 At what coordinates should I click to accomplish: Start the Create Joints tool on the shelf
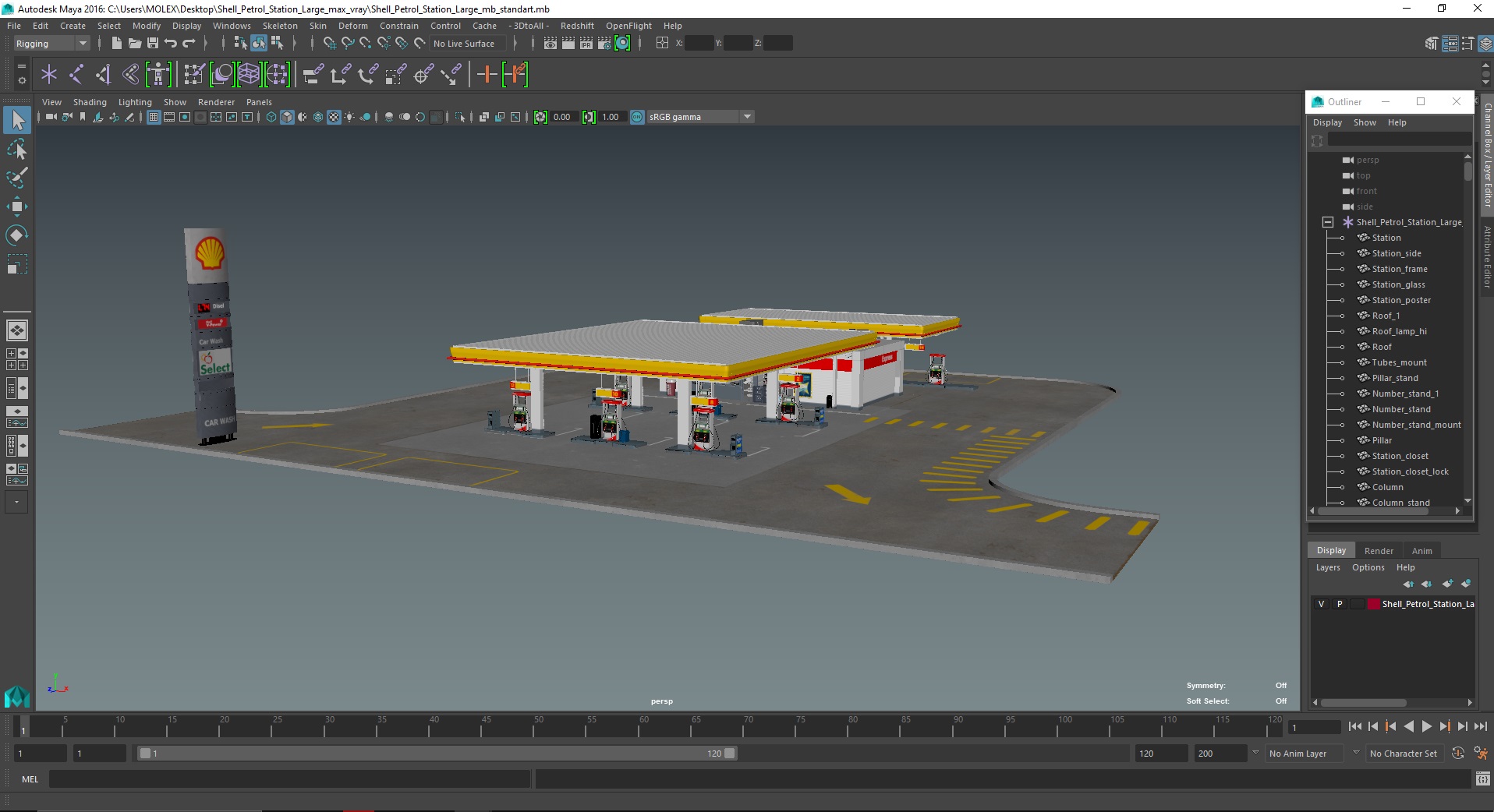point(76,75)
